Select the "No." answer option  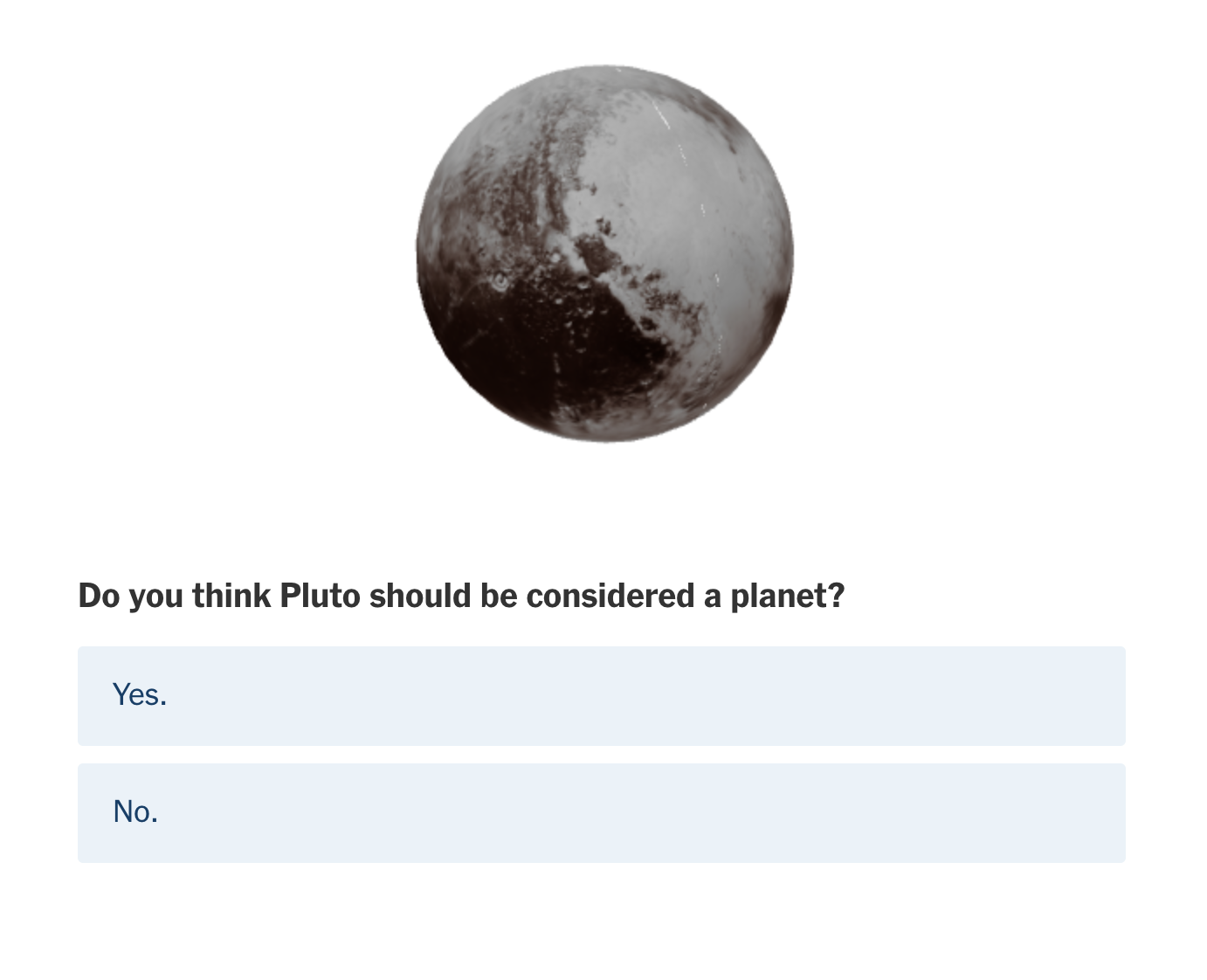(601, 812)
